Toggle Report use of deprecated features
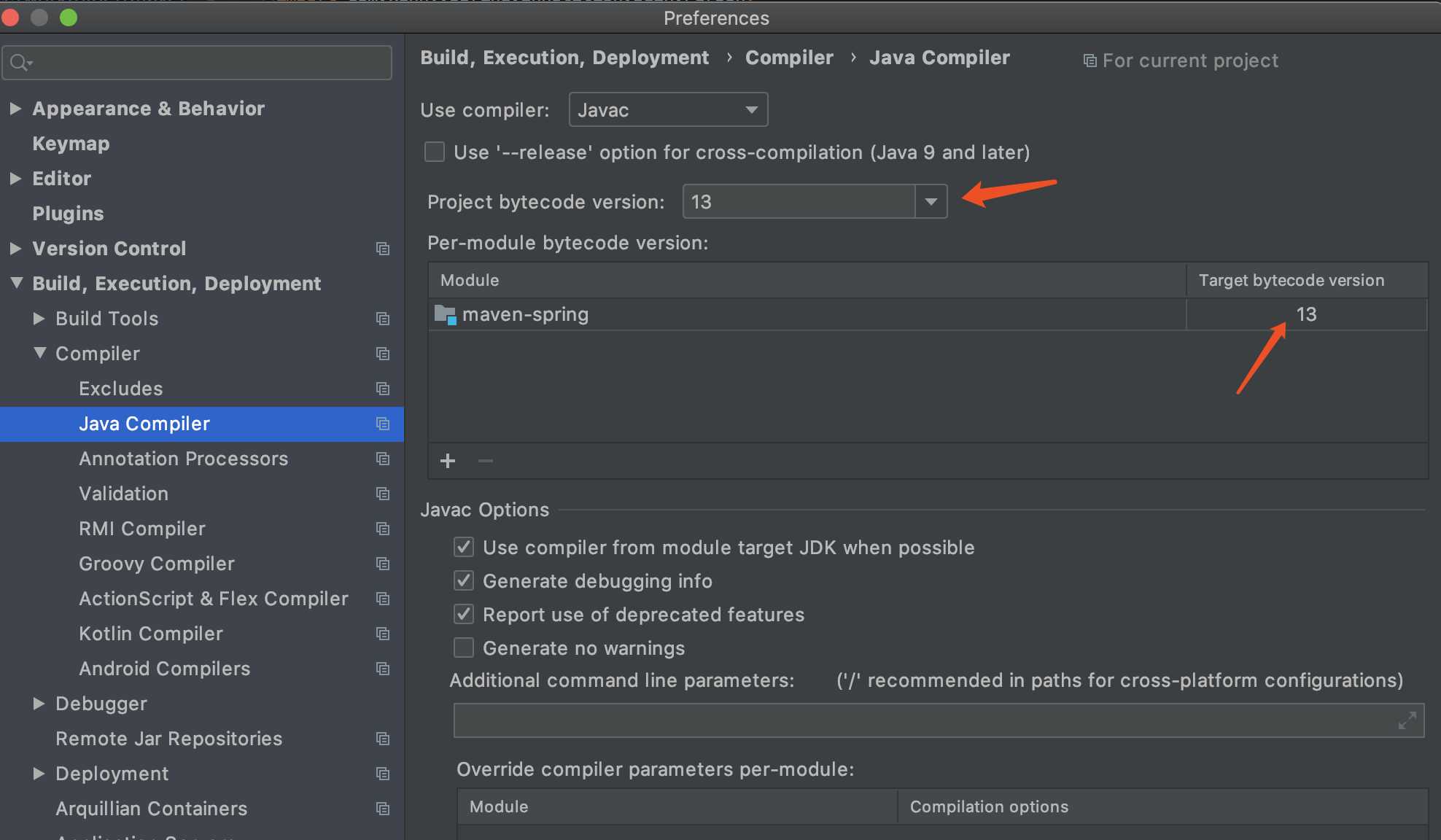Image resolution: width=1441 pixels, height=840 pixels. [464, 614]
